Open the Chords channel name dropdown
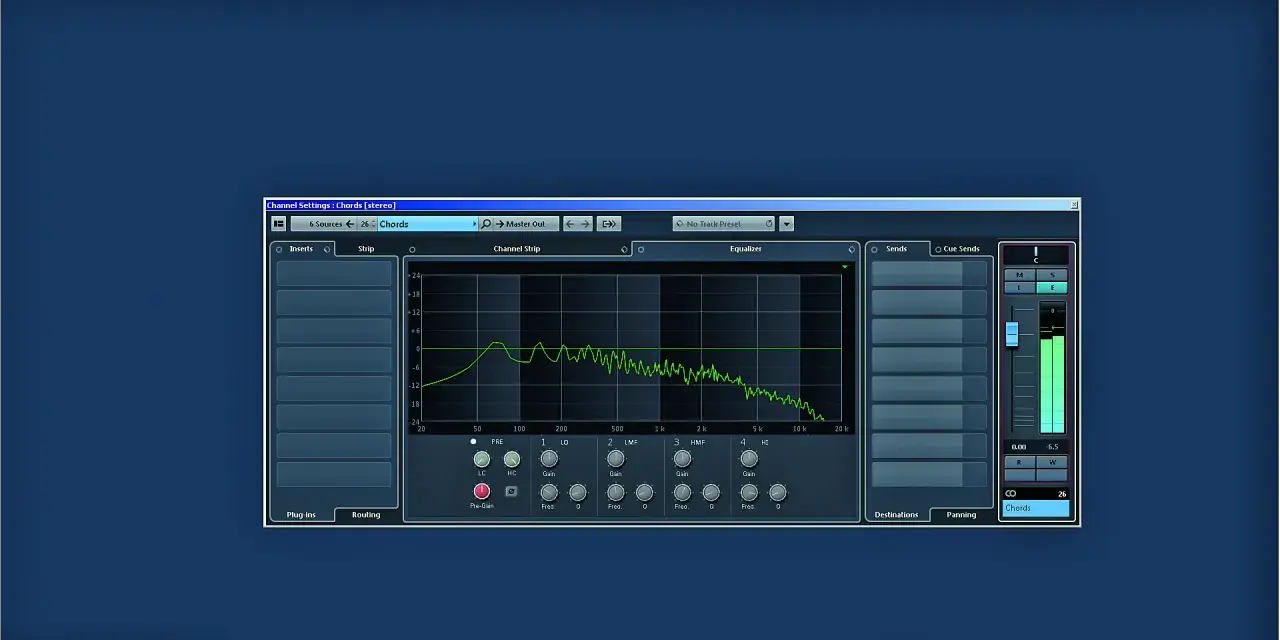Viewport: 1280px width, 640px height. 428,224
